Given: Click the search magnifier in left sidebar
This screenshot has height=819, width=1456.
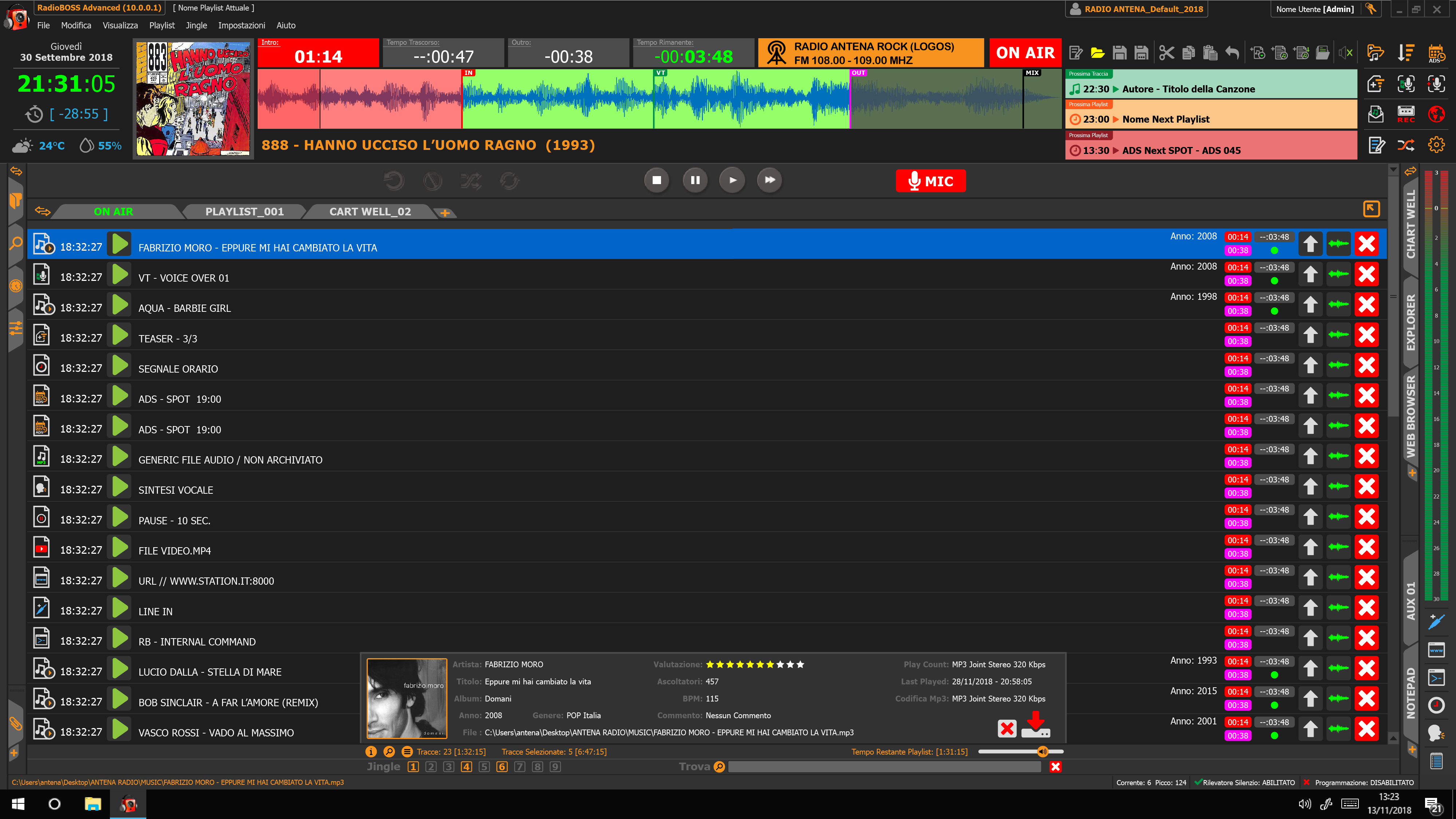Looking at the screenshot, I should click(16, 244).
